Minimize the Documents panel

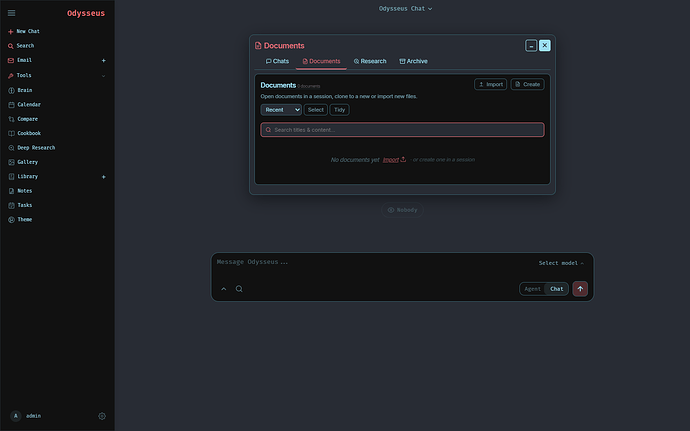tap(531, 45)
